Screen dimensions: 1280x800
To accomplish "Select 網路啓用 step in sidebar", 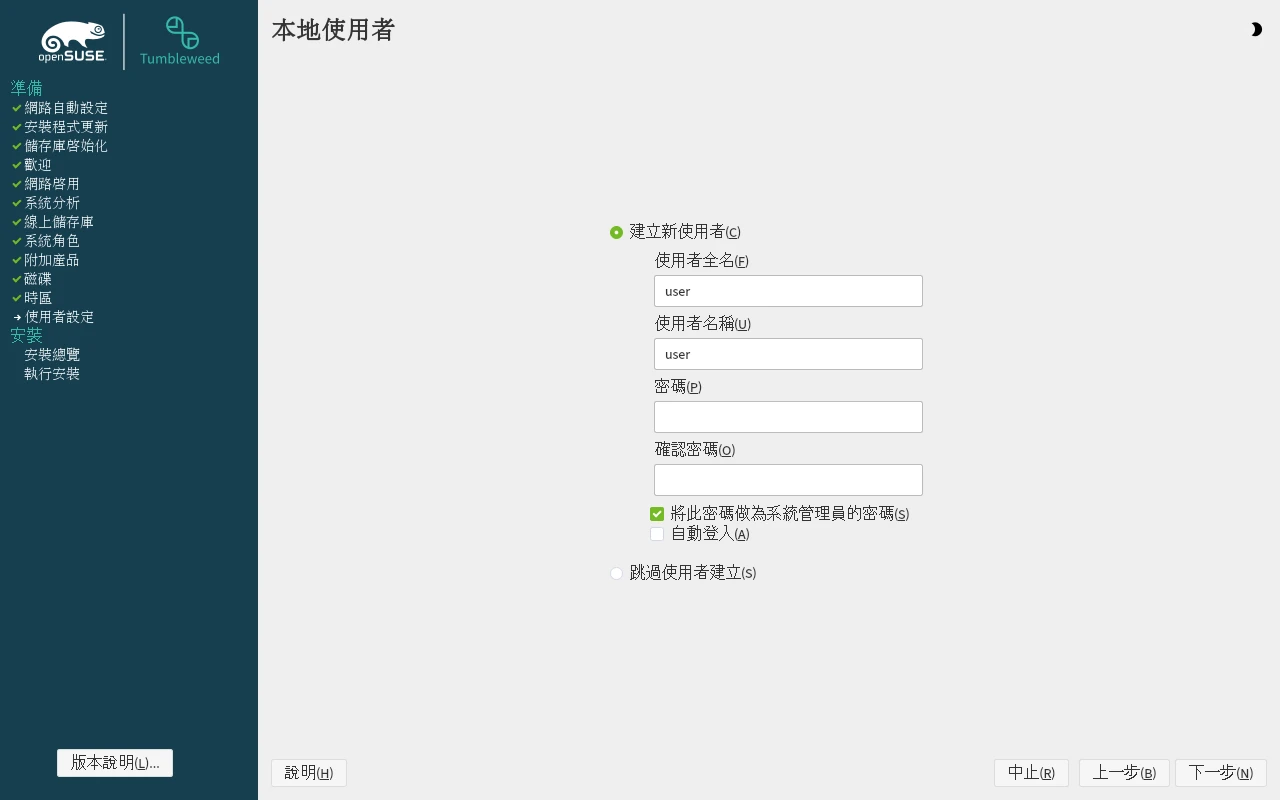I will 52,184.
